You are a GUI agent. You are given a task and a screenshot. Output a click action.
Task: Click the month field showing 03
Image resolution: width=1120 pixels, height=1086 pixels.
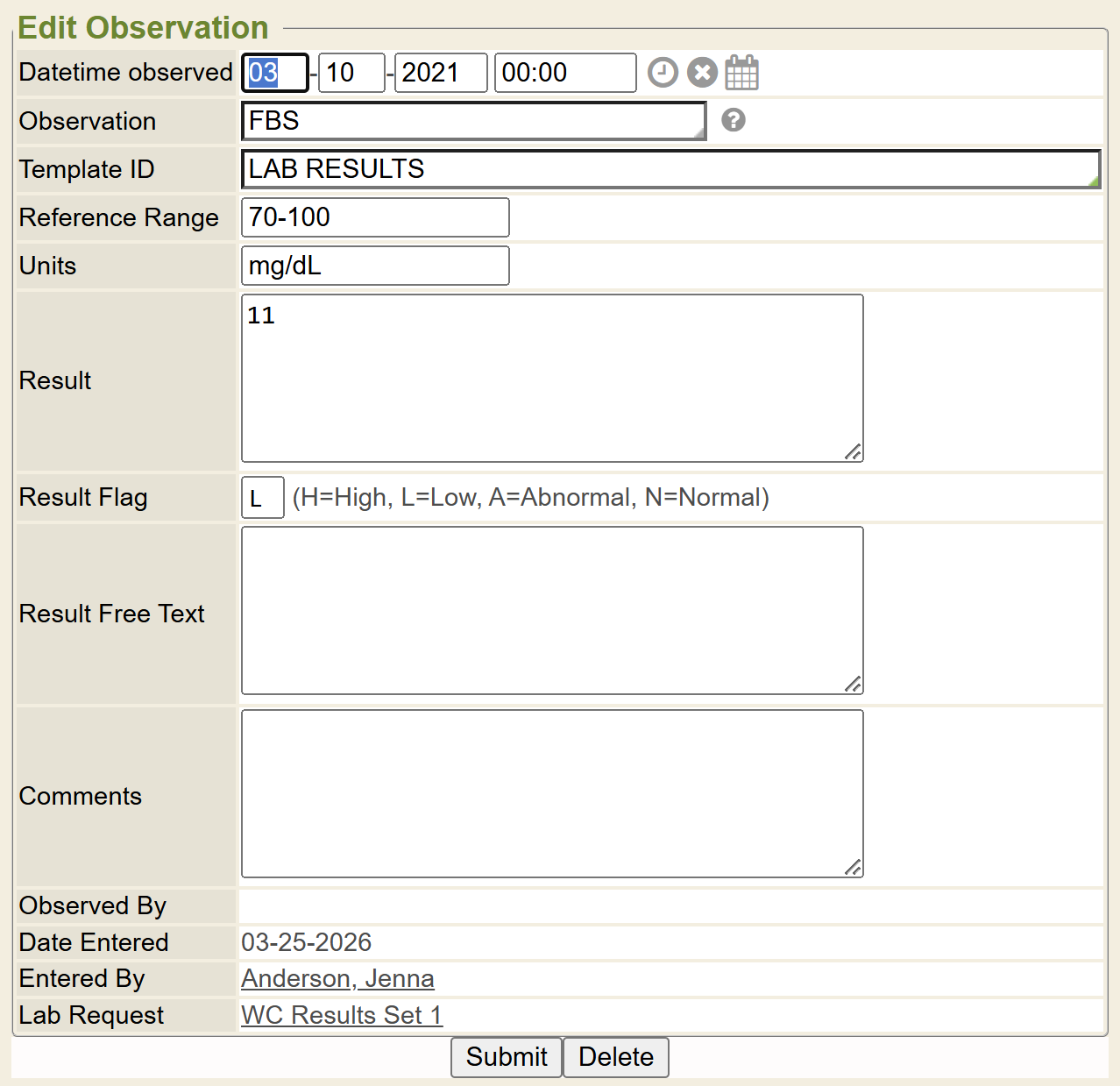(x=275, y=73)
